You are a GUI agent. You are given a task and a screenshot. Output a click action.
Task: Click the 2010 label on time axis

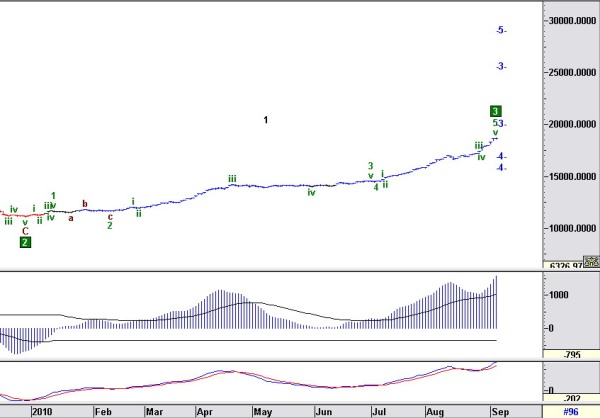(42, 412)
